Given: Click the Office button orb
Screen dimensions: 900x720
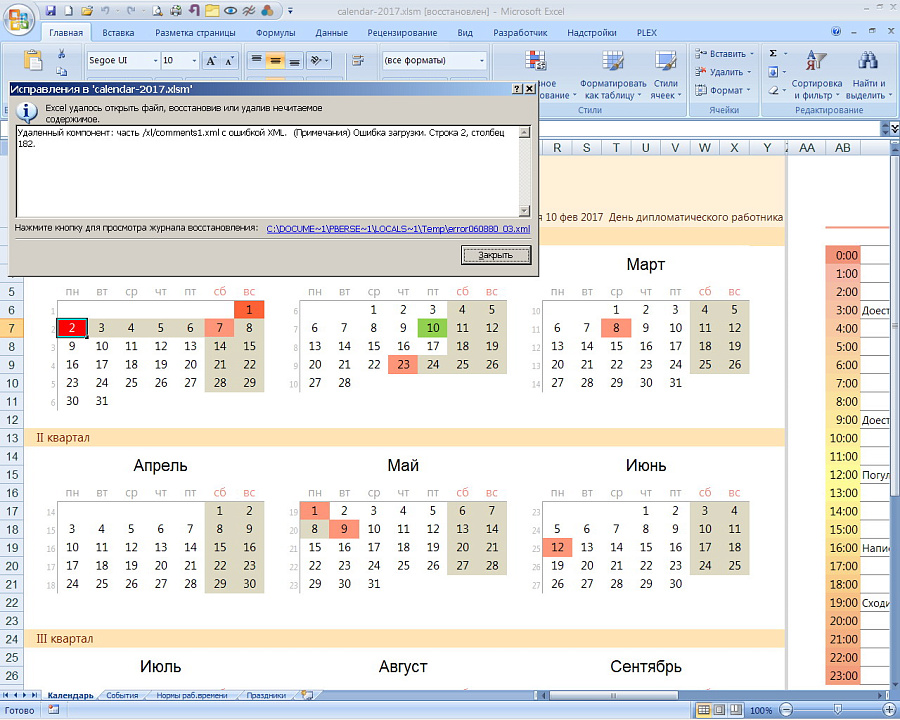Looking at the screenshot, I should [x=18, y=18].
